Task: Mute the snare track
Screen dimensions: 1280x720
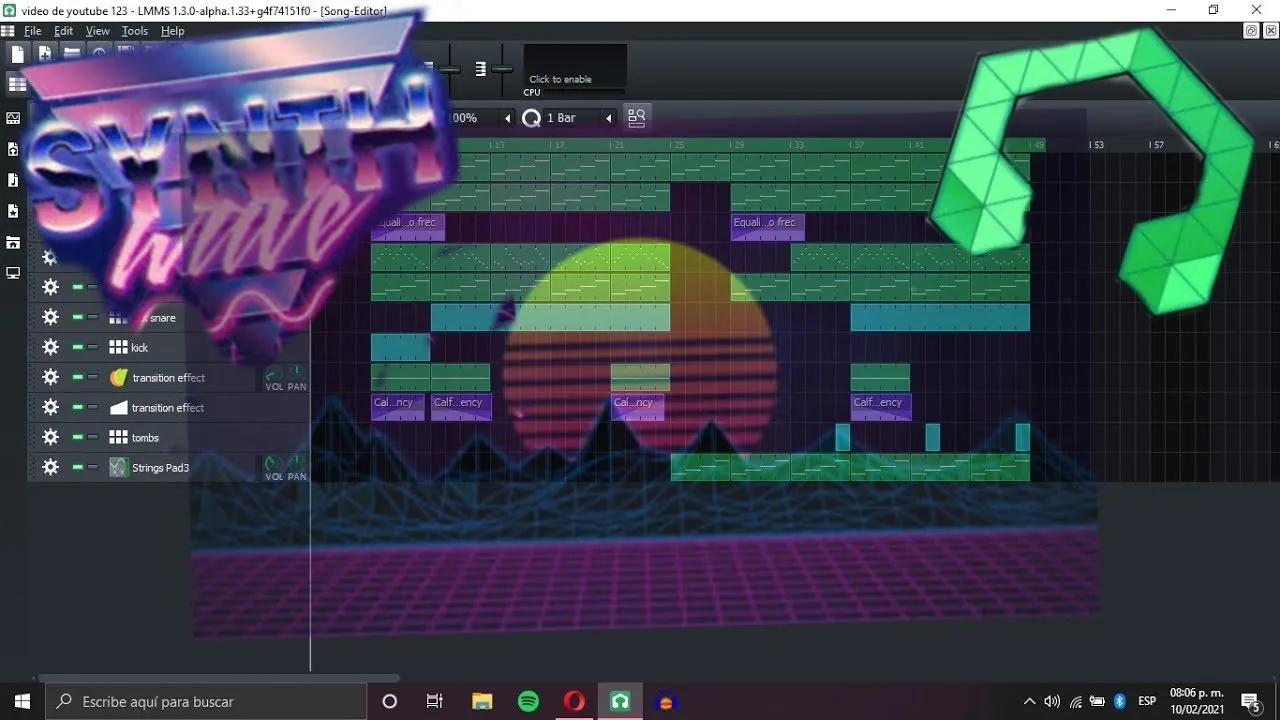Action: point(78,317)
